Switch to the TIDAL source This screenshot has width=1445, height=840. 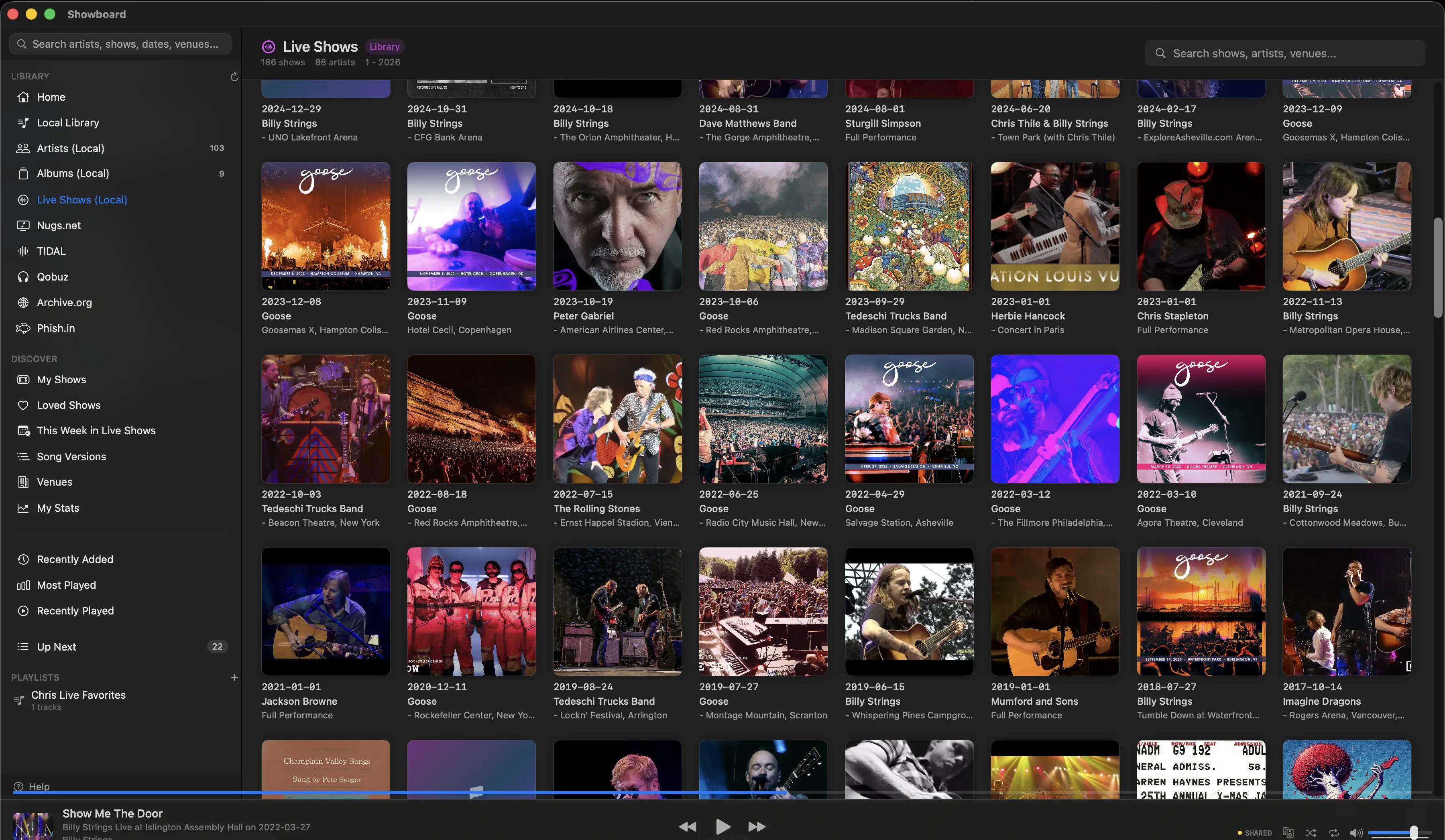point(51,251)
